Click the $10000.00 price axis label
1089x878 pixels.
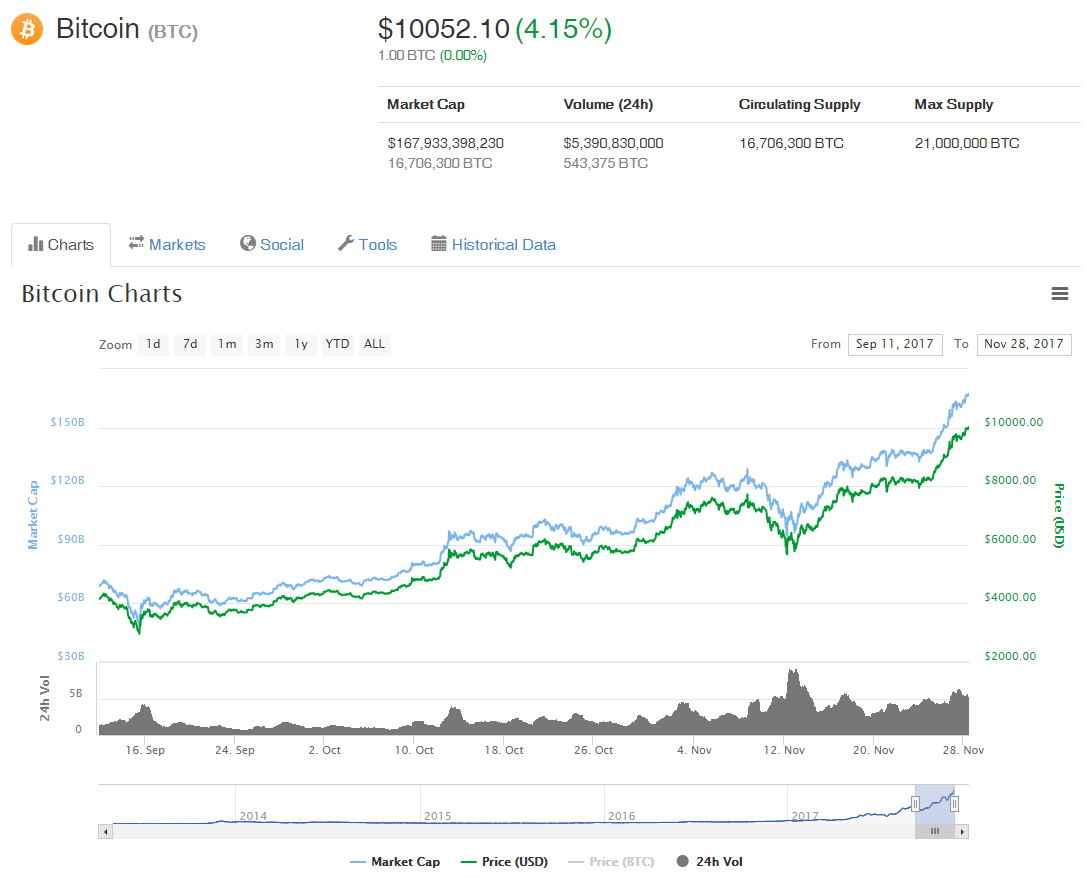pyautogui.click(x=1014, y=422)
